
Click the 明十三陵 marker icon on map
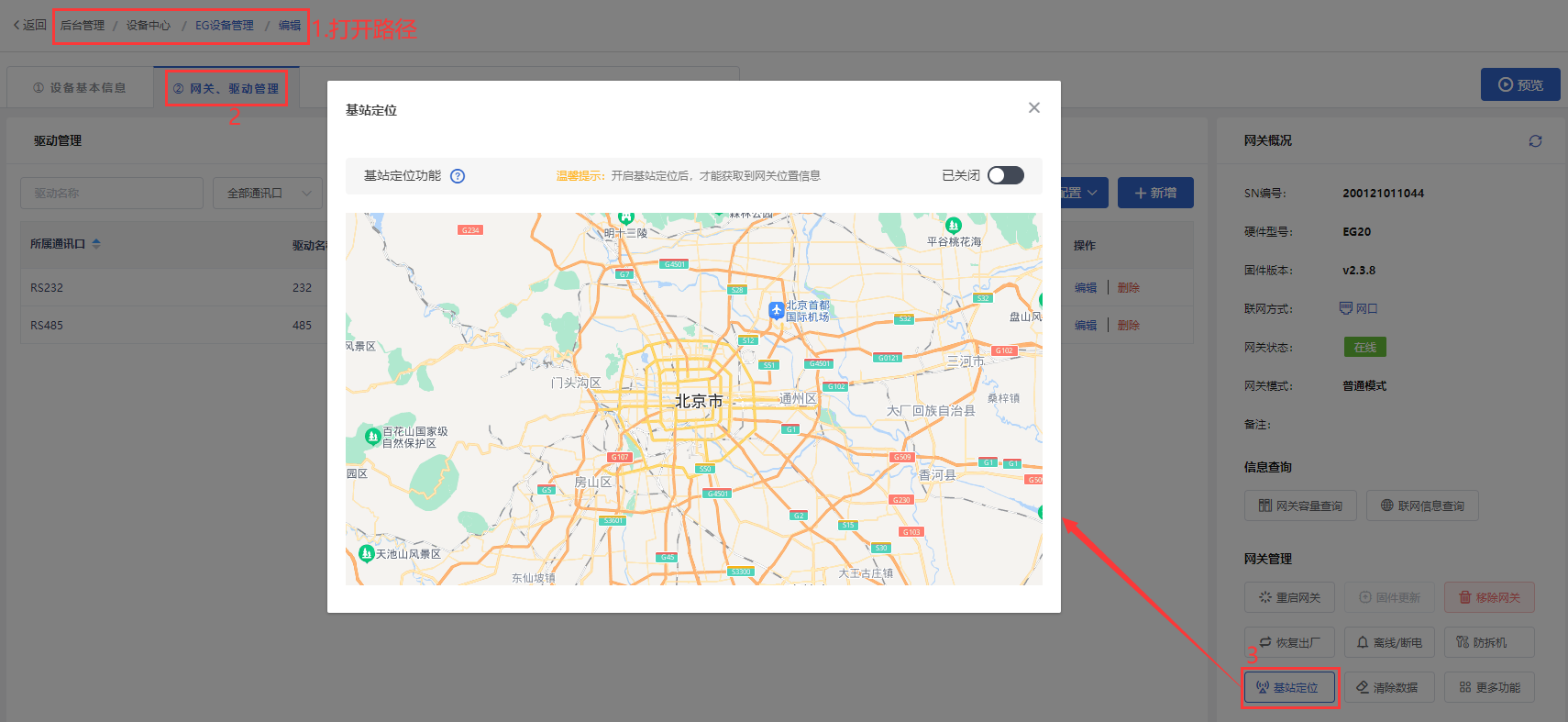(x=626, y=218)
